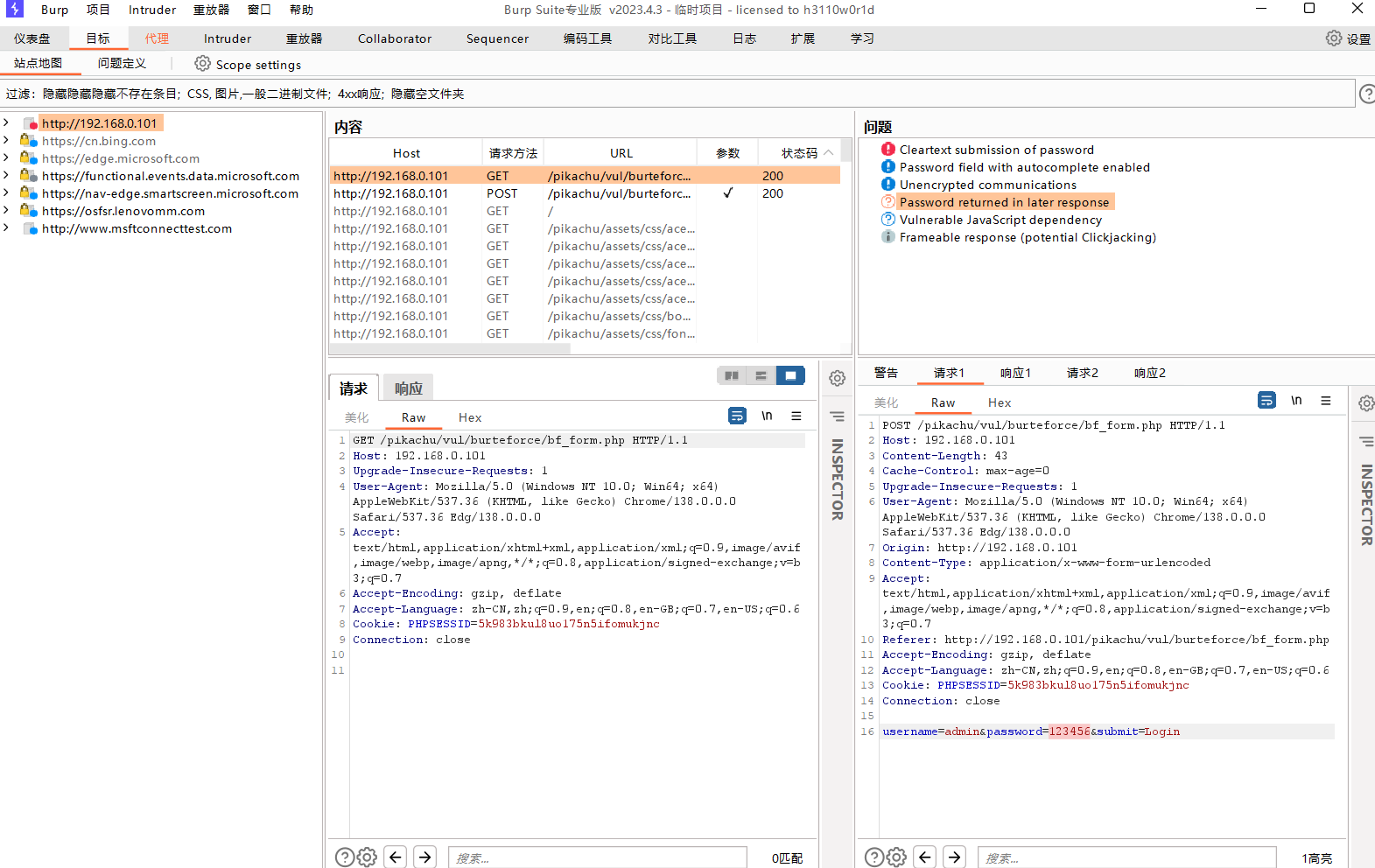This screenshot has width=1375, height=868.
Task: Expand www.msftconnecttest.com tree node
Action: [6, 227]
